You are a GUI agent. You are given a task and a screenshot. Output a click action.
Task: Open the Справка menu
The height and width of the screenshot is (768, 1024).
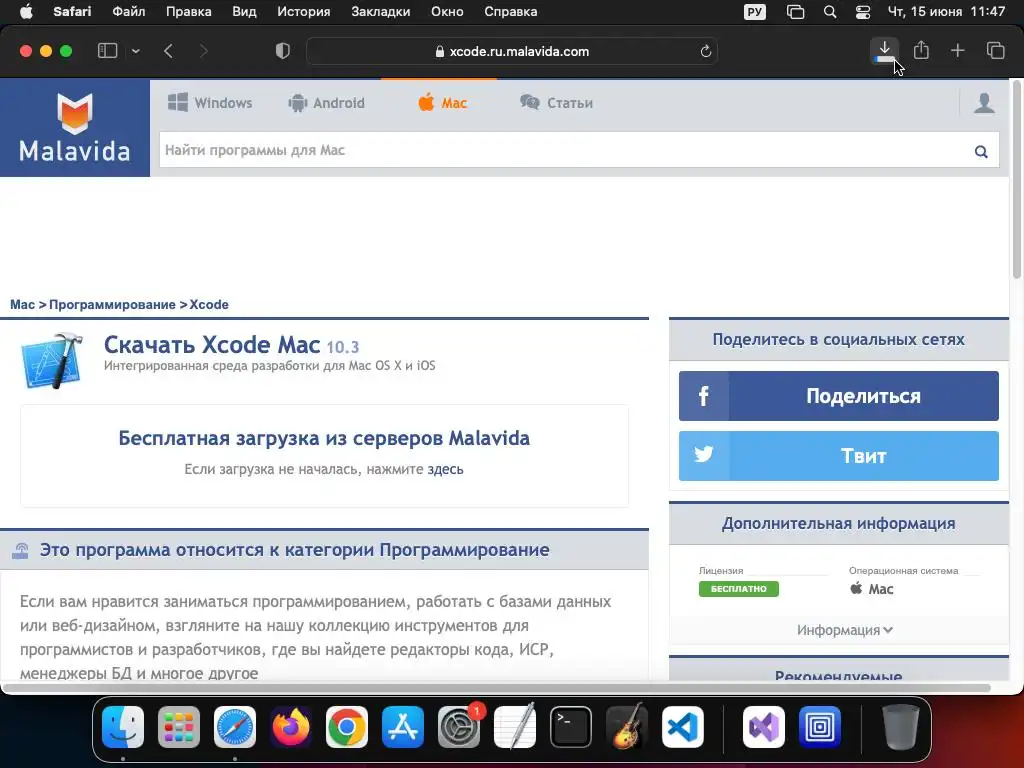click(511, 12)
